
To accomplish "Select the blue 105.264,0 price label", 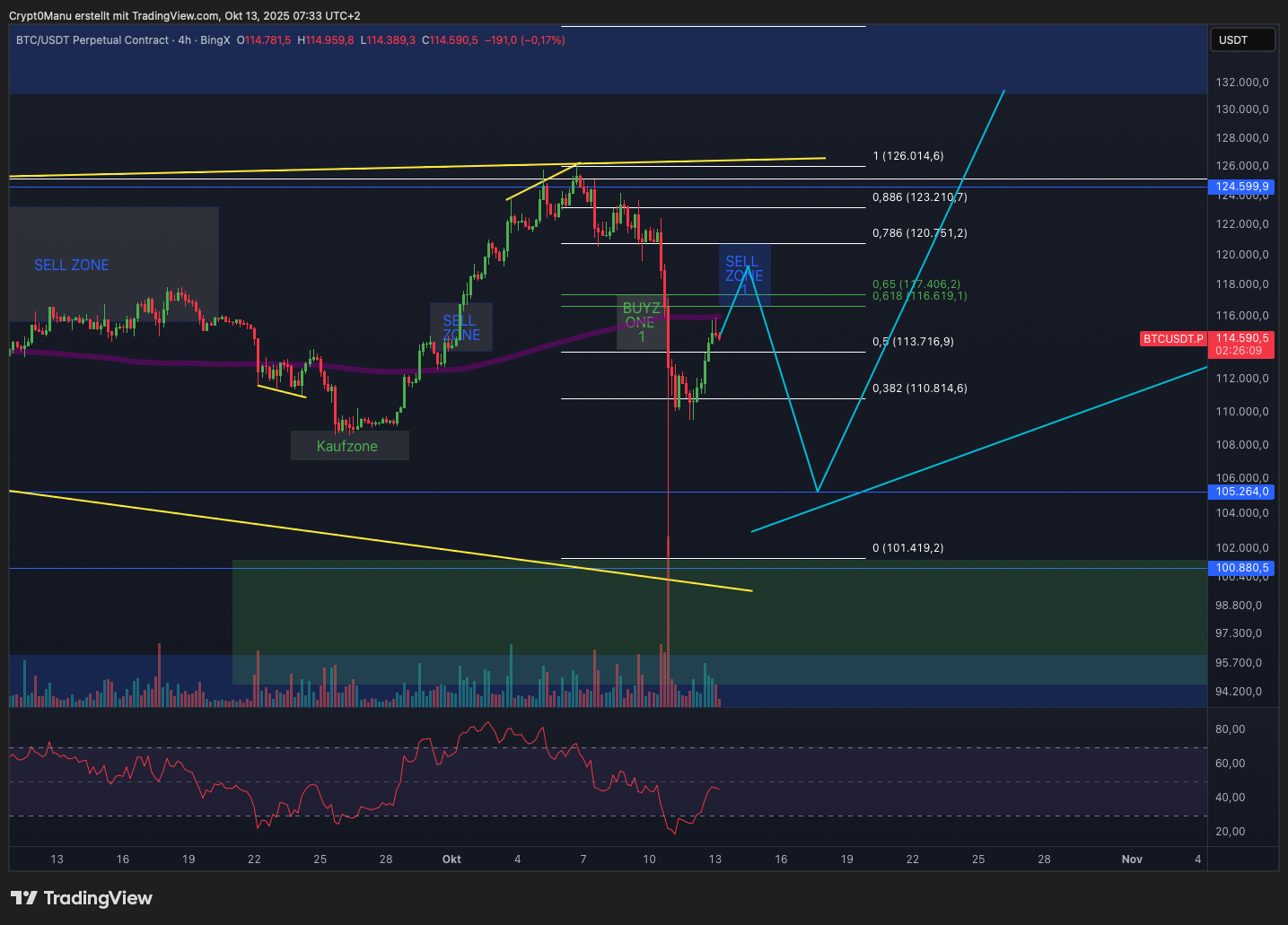I will (1241, 492).
